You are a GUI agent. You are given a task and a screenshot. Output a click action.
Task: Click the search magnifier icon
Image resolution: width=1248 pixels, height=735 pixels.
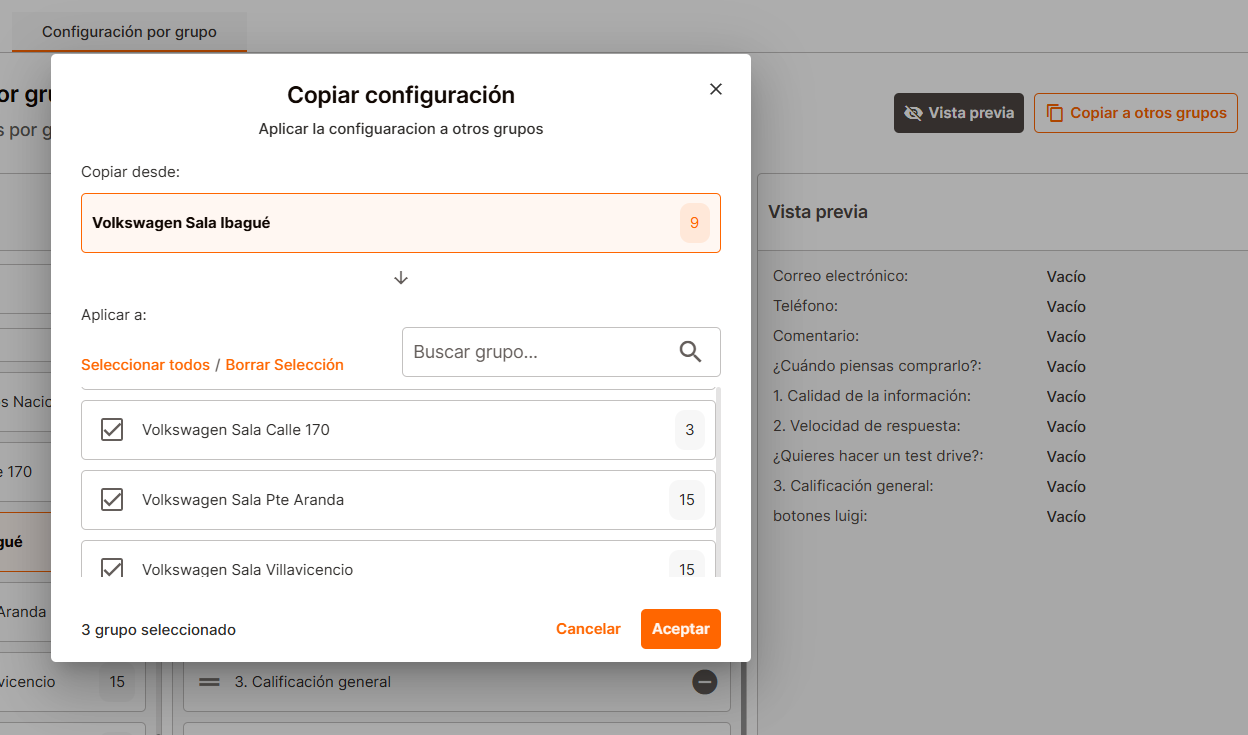point(690,352)
